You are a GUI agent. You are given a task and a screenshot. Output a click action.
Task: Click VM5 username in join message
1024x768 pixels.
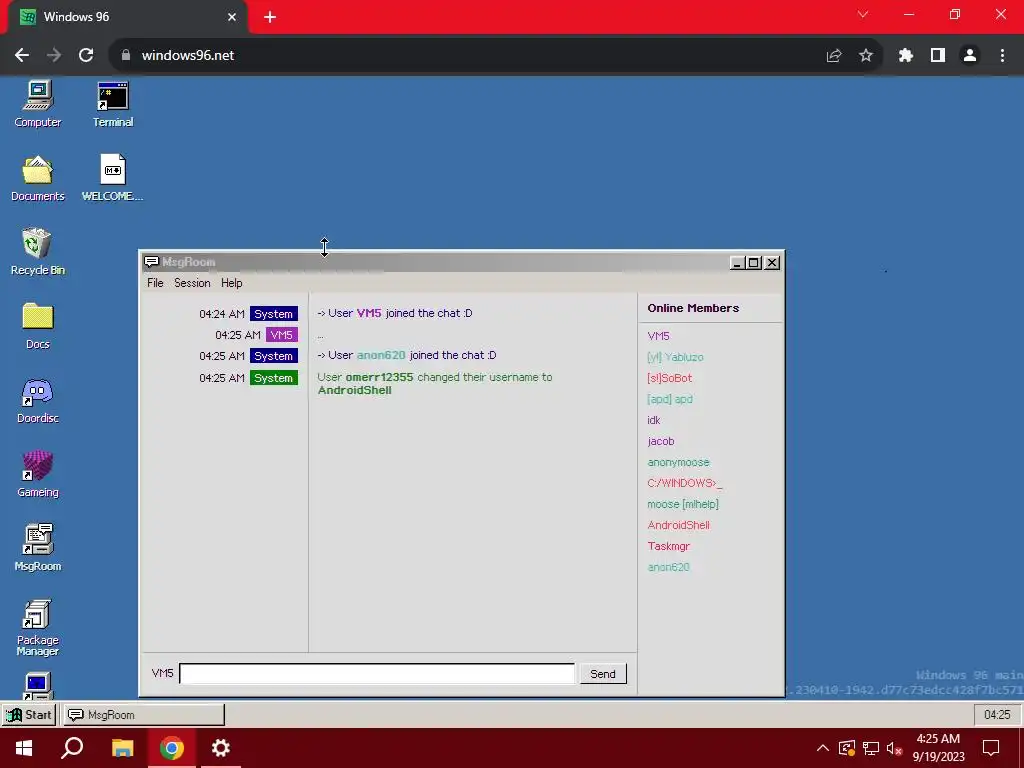pos(369,313)
